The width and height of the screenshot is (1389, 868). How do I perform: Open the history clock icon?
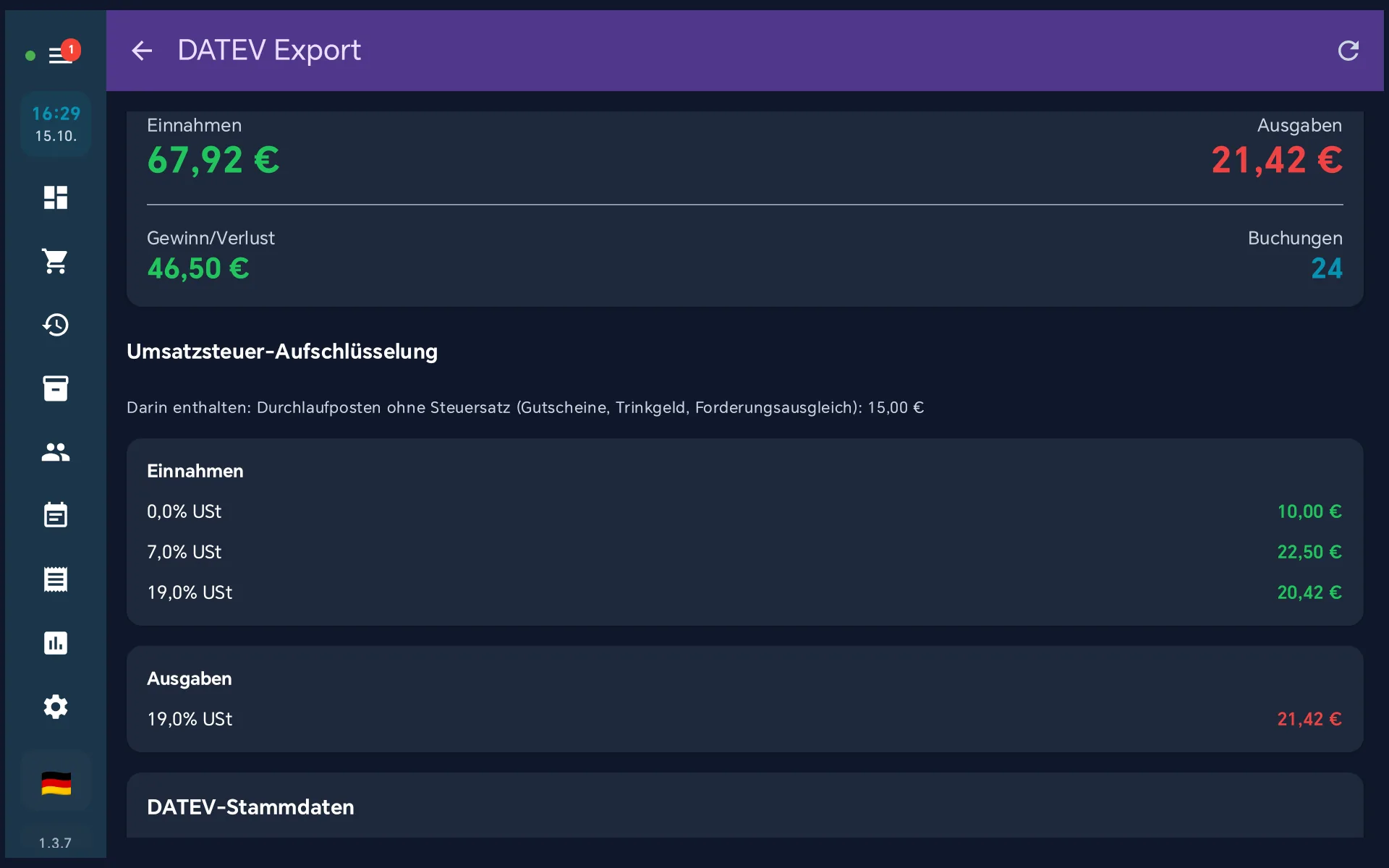pos(56,325)
